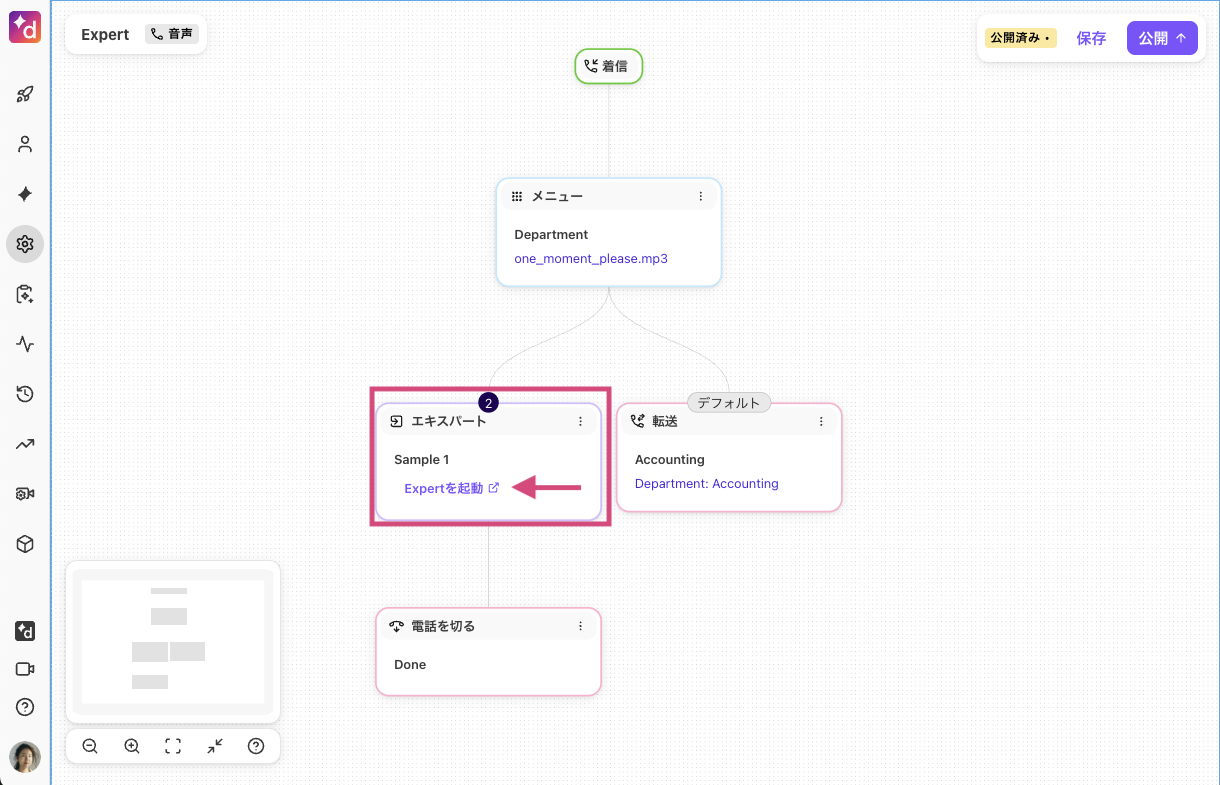Click the settings gear icon in sidebar
1220x785 pixels.
(x=24, y=244)
